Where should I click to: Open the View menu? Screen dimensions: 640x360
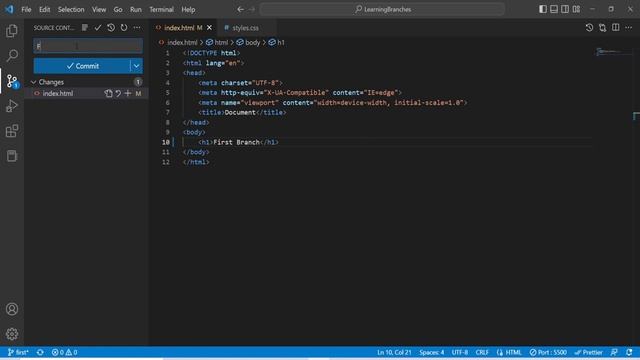click(x=99, y=9)
